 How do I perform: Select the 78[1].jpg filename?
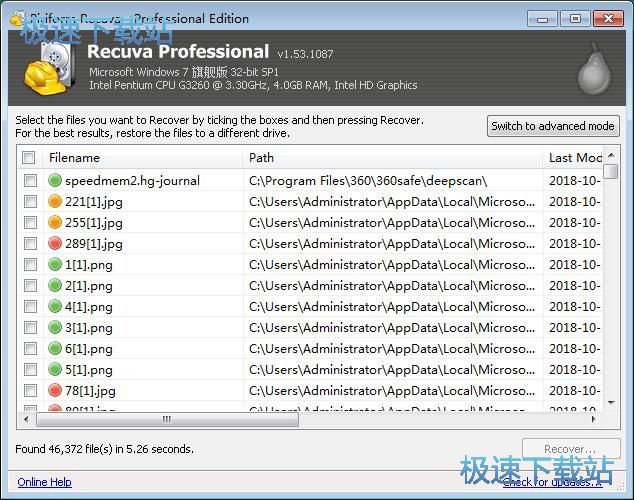tap(90, 391)
